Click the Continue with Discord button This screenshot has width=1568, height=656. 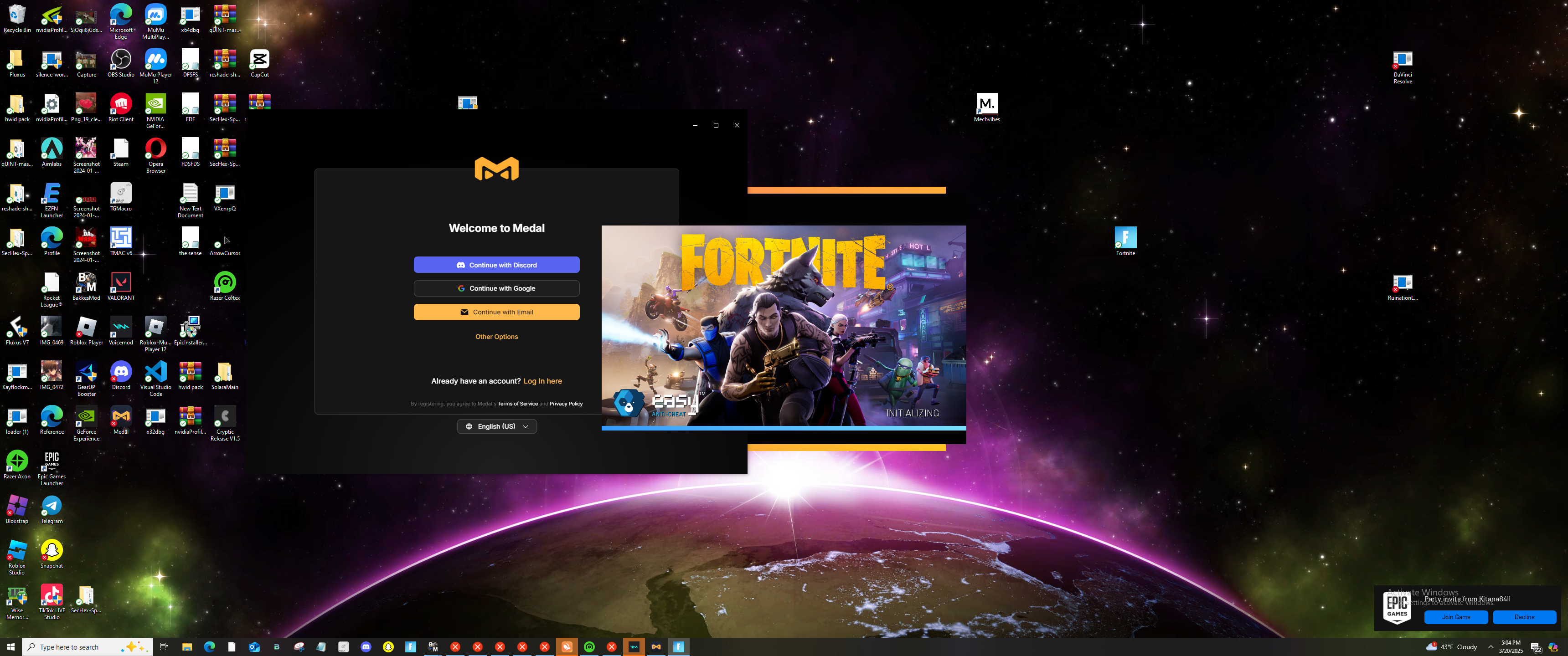click(x=496, y=265)
